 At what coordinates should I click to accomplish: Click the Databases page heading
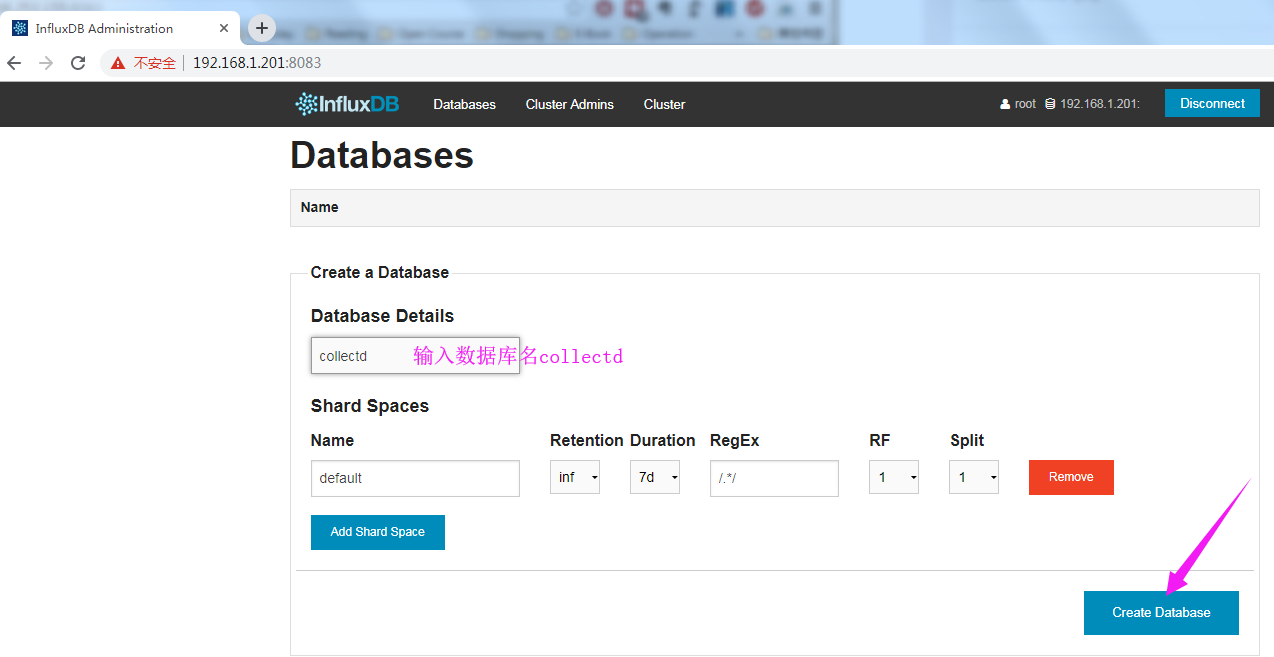(x=382, y=155)
